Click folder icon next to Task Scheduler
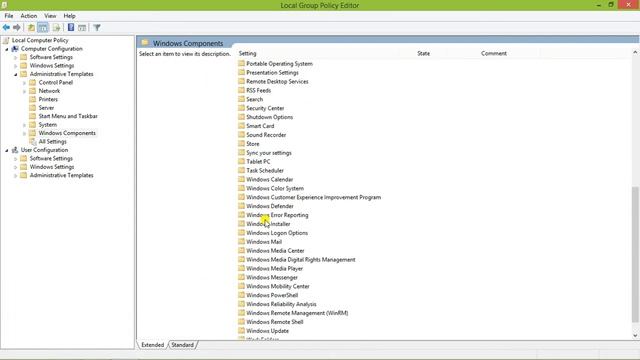Viewport: 640px width, 360px height. (241, 170)
